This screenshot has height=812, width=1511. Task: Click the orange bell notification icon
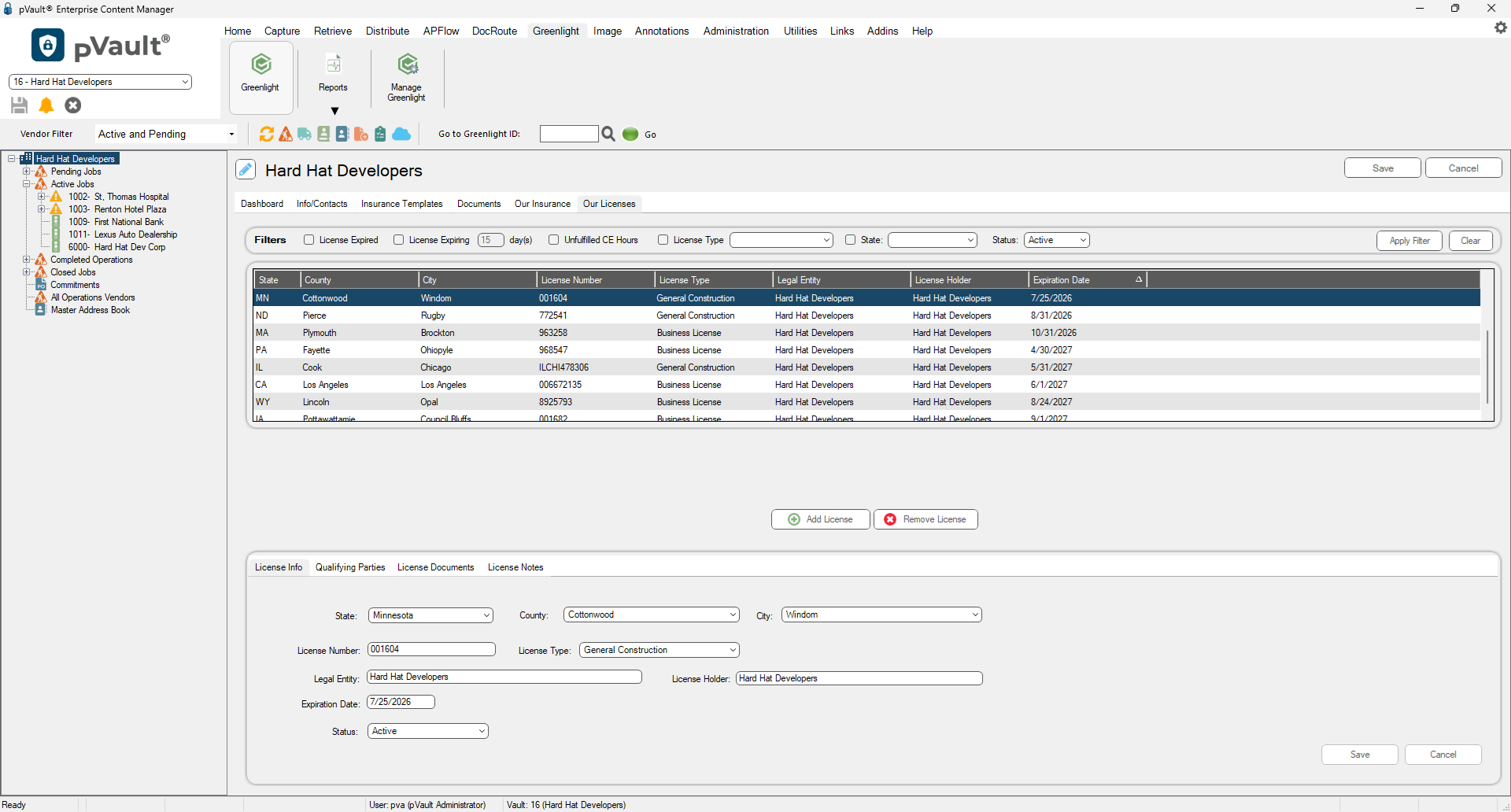pos(46,105)
